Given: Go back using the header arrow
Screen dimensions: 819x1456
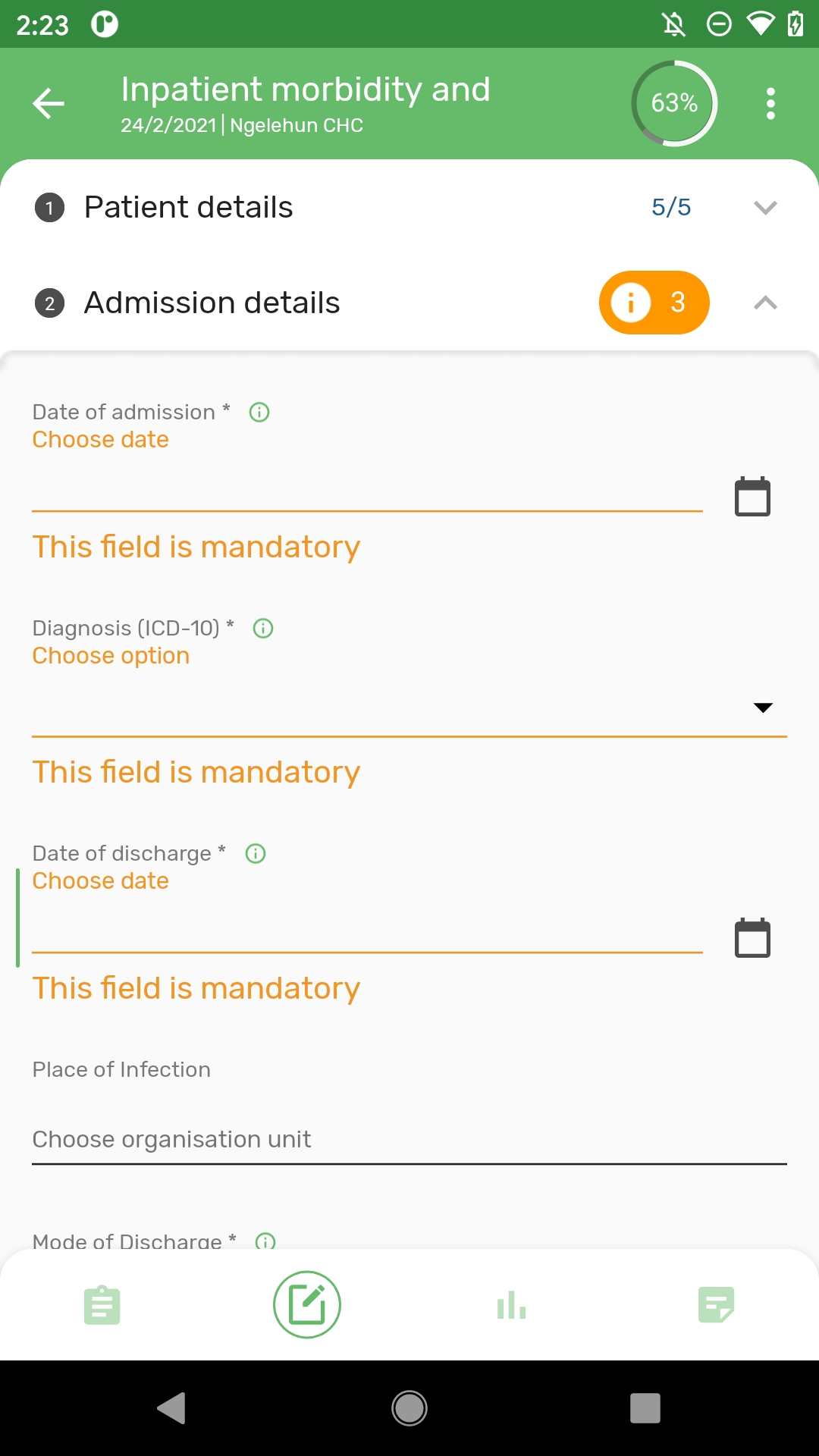Looking at the screenshot, I should point(49,104).
